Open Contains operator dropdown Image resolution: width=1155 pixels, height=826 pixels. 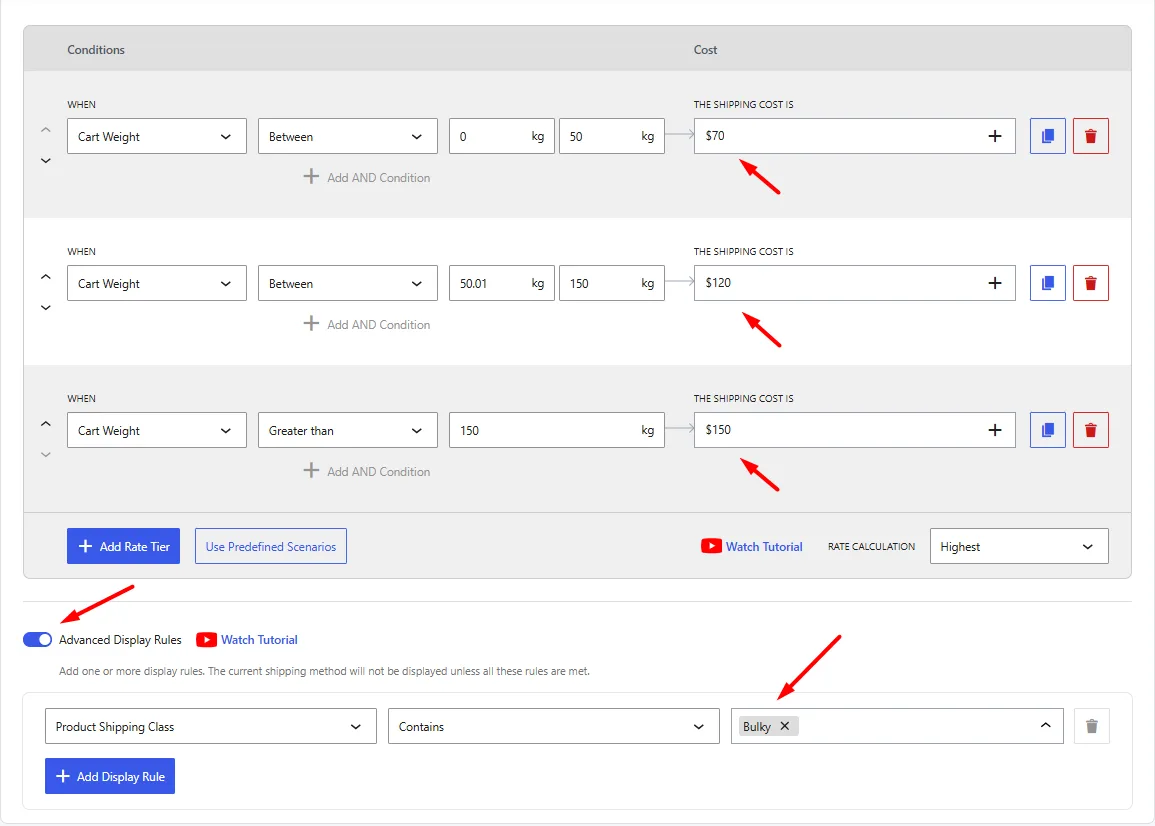553,727
